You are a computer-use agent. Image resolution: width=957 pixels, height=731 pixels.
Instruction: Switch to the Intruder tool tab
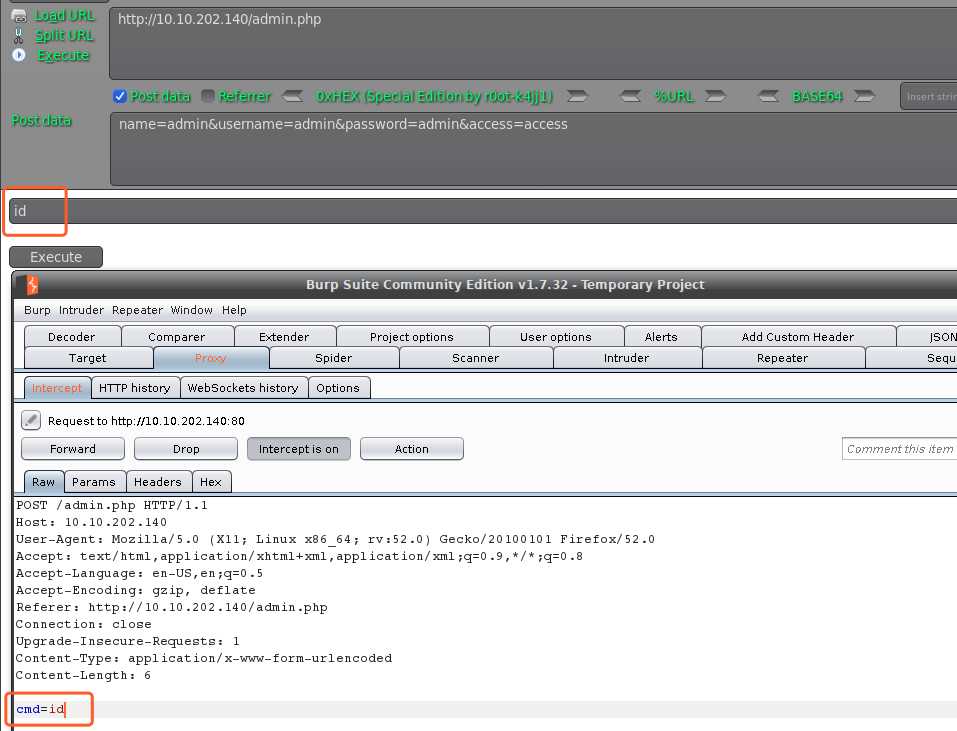pos(627,358)
